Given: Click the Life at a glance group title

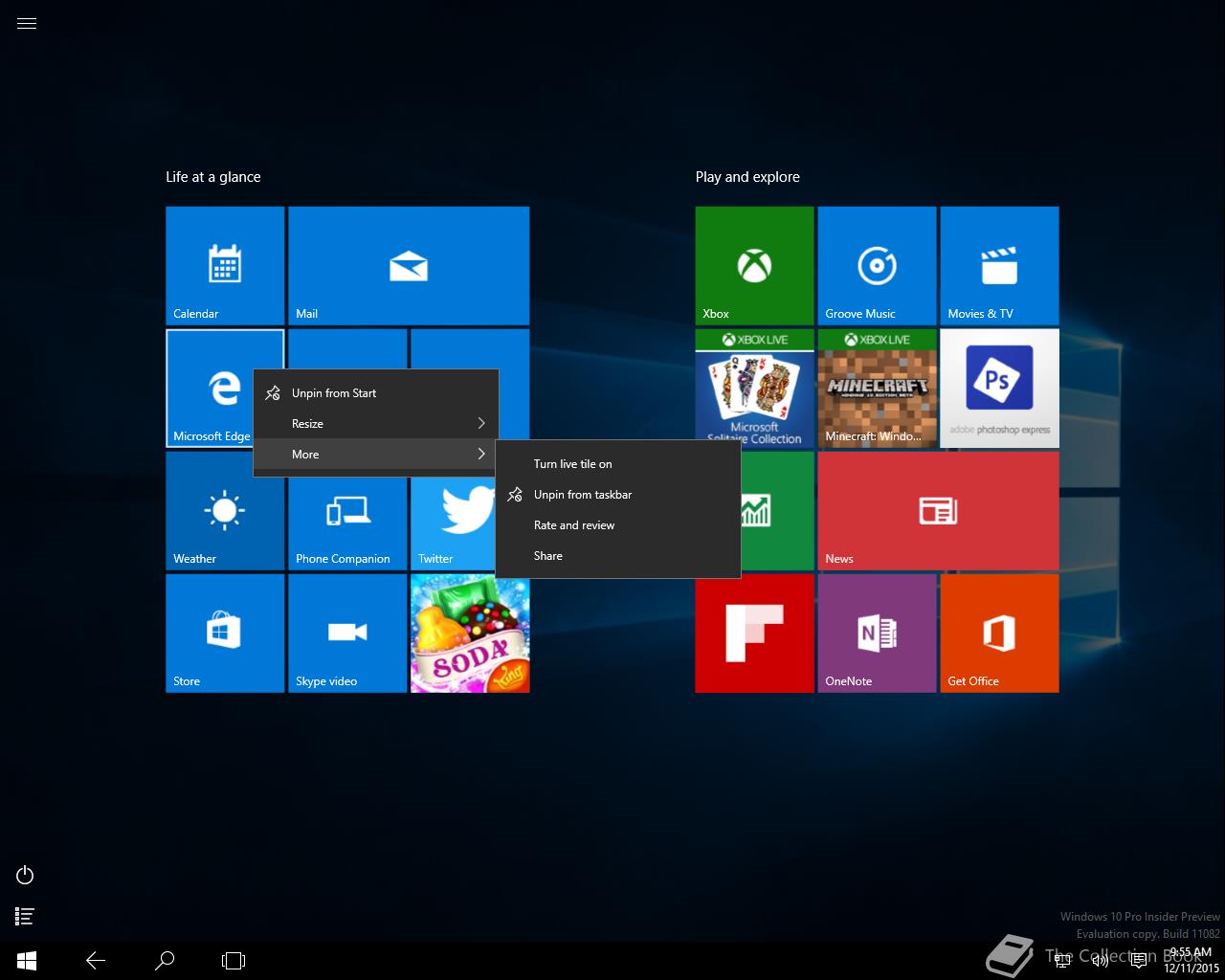Looking at the screenshot, I should coord(213,177).
